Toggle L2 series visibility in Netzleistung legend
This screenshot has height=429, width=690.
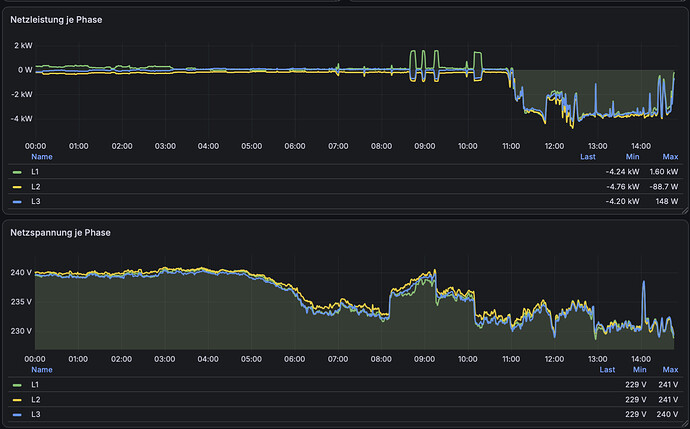(x=35, y=187)
